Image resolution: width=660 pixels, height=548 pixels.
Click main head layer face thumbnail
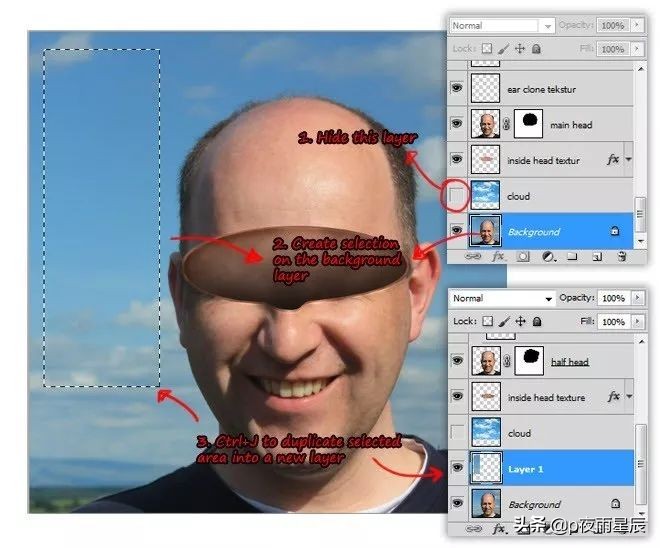point(485,124)
